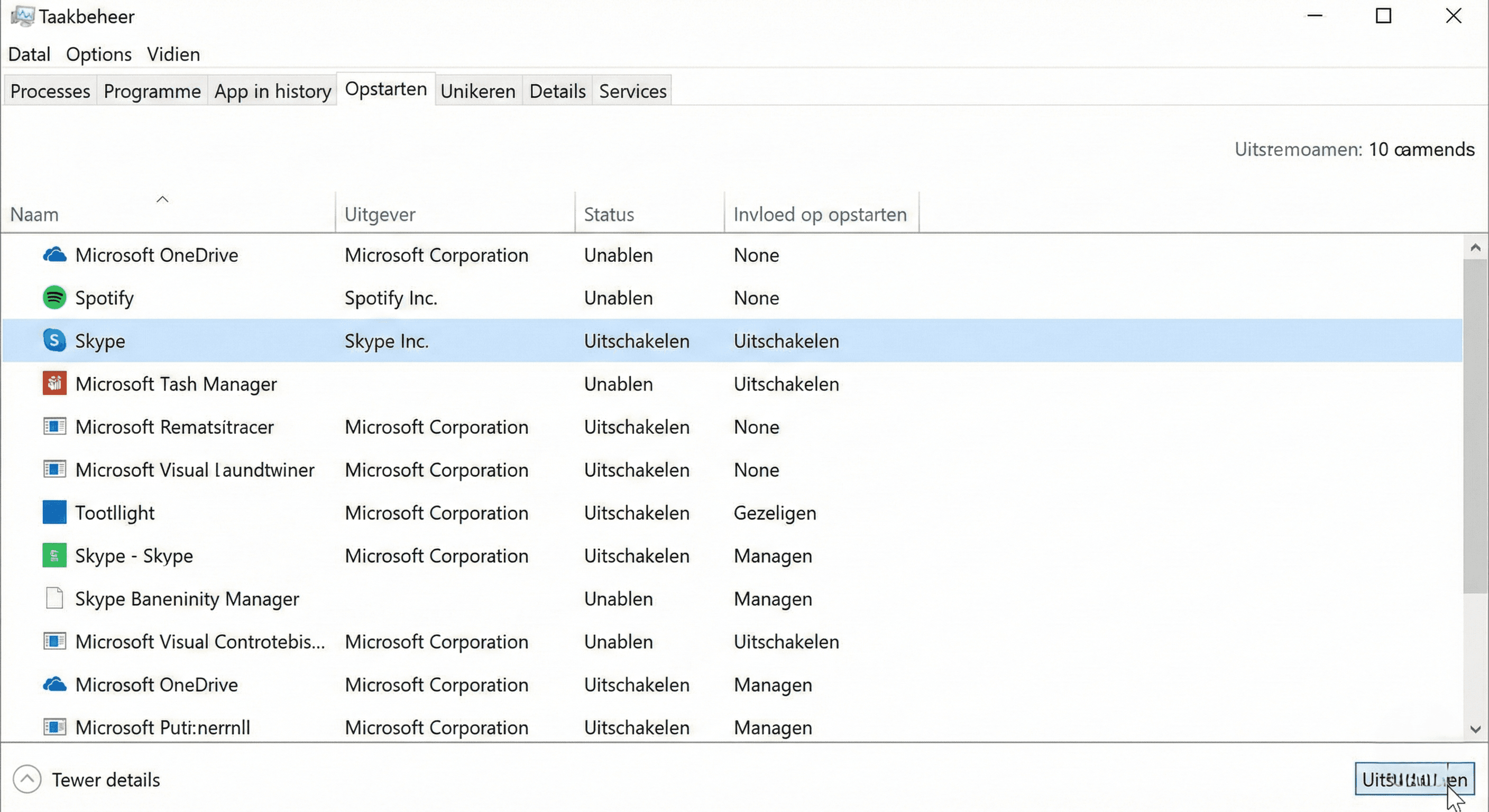Switch to the Services tab
This screenshot has width=1489, height=812.
coord(632,91)
